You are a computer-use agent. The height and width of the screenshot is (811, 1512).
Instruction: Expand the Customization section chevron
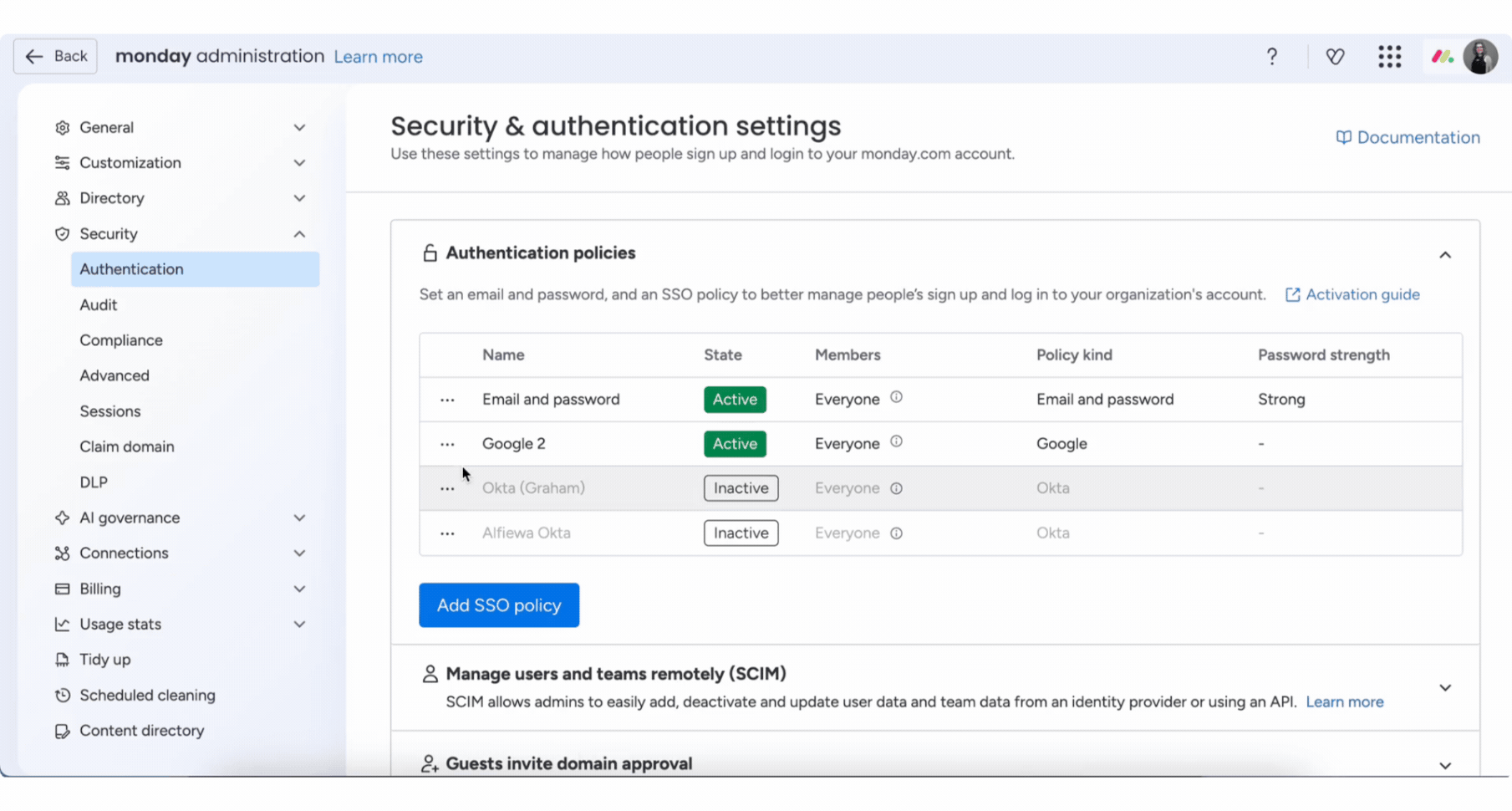coord(299,162)
